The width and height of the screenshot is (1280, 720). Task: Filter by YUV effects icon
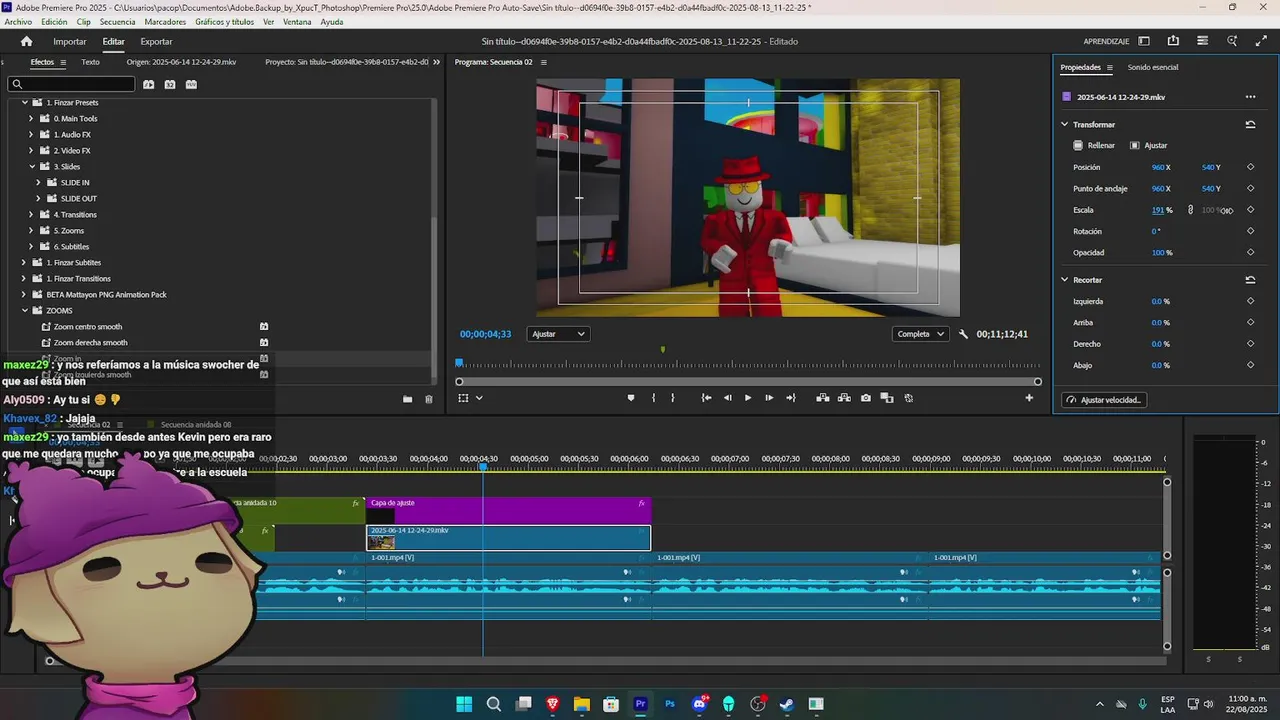pyautogui.click(x=191, y=84)
